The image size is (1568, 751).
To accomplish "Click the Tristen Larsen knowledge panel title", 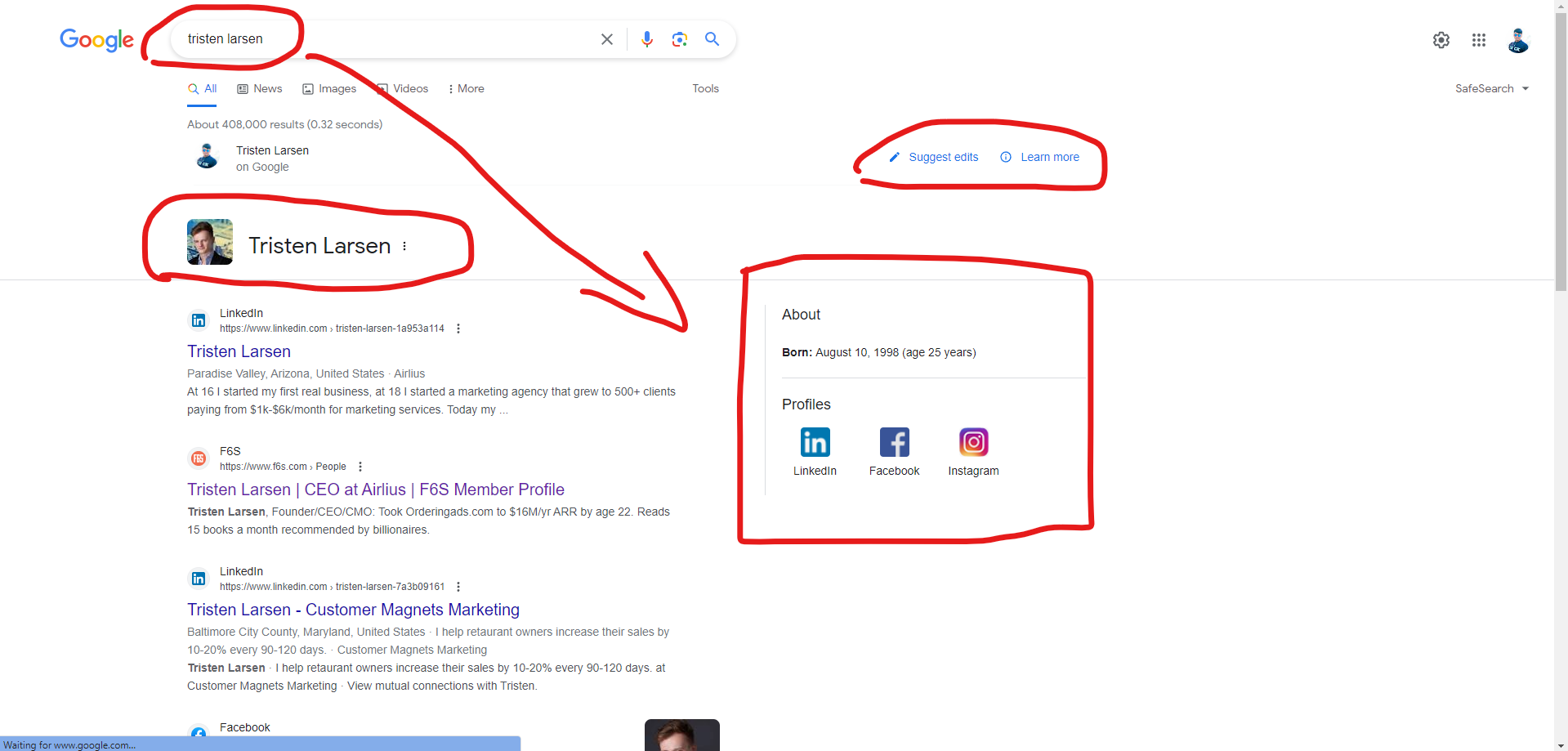I will pos(319,246).
